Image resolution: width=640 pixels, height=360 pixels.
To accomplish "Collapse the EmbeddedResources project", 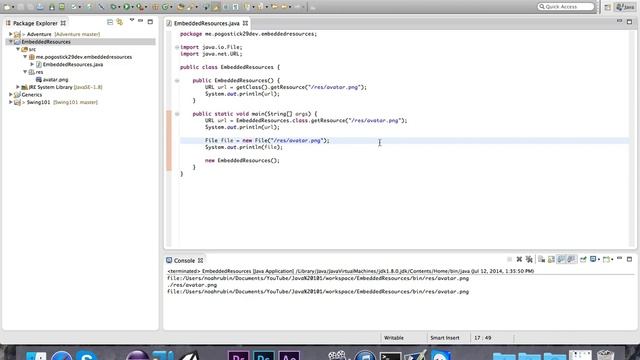I will (x=11, y=42).
